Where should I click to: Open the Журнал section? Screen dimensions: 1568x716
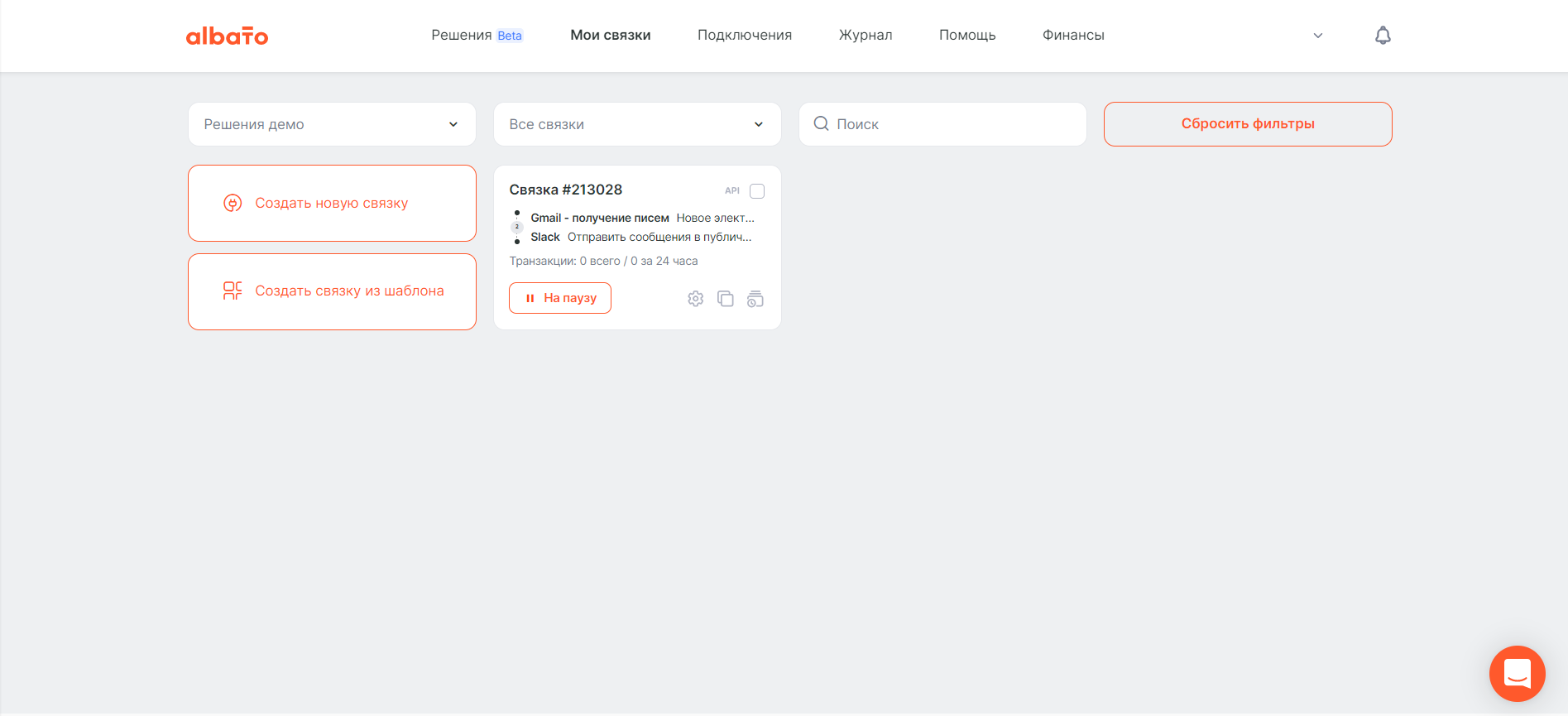click(x=865, y=36)
